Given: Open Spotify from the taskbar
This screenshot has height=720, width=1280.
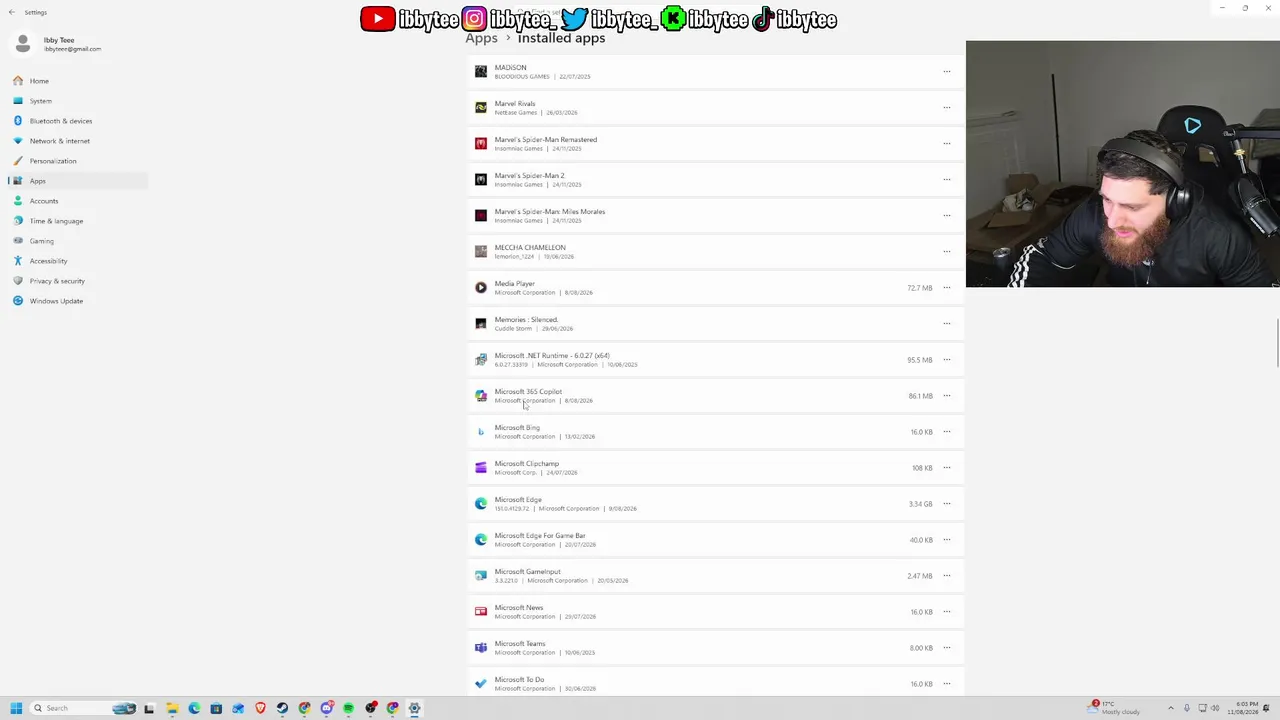Looking at the screenshot, I should click(x=348, y=708).
